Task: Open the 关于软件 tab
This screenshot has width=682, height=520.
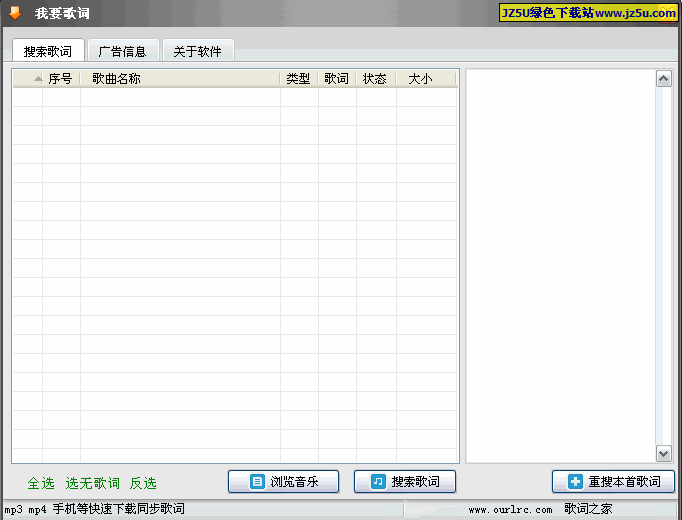Action: (x=198, y=51)
